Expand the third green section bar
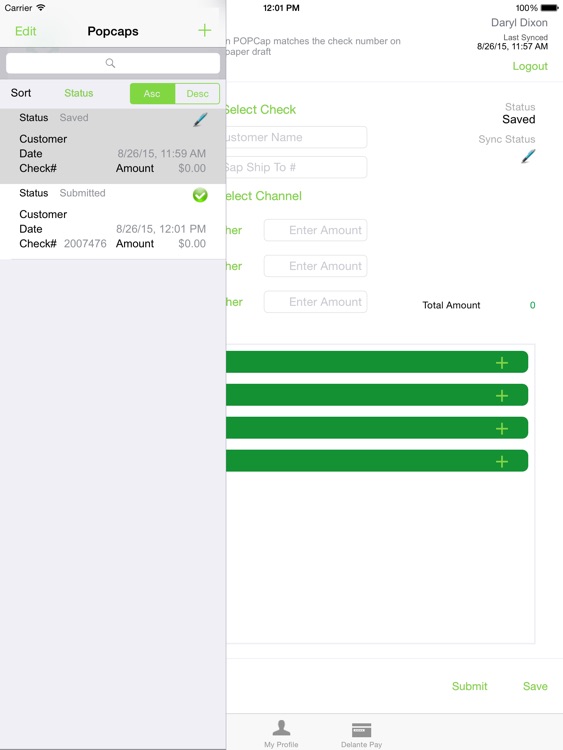Screen dimensions: 563x750 coord(377,428)
